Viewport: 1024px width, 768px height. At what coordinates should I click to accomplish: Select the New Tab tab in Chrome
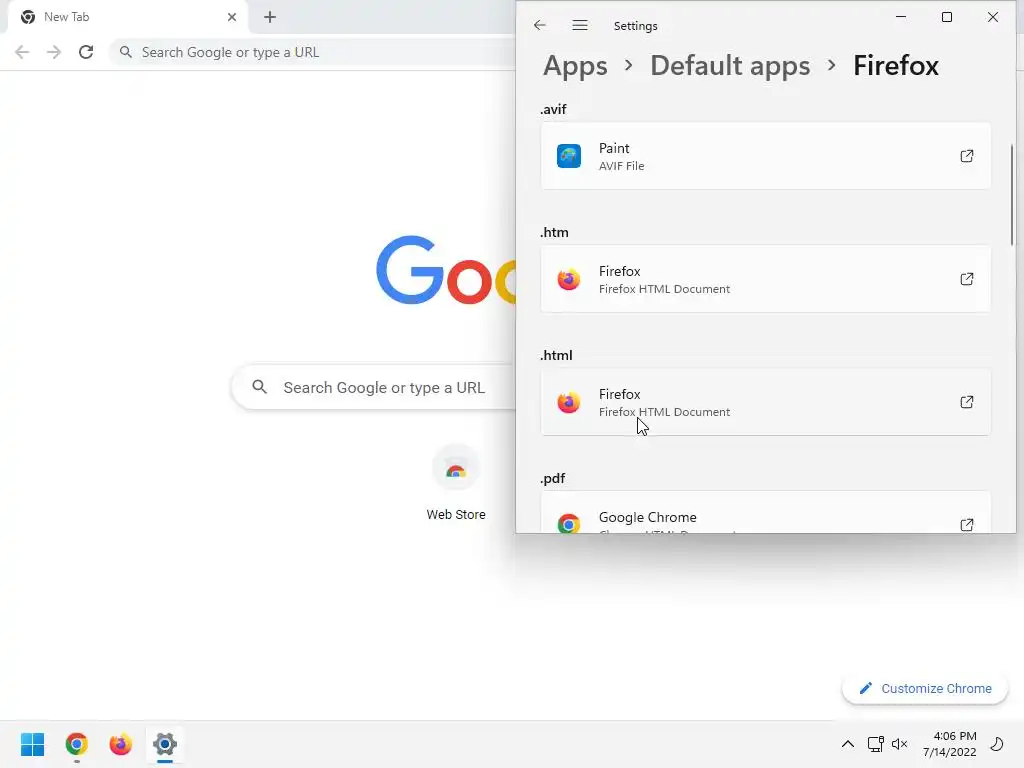(127, 17)
